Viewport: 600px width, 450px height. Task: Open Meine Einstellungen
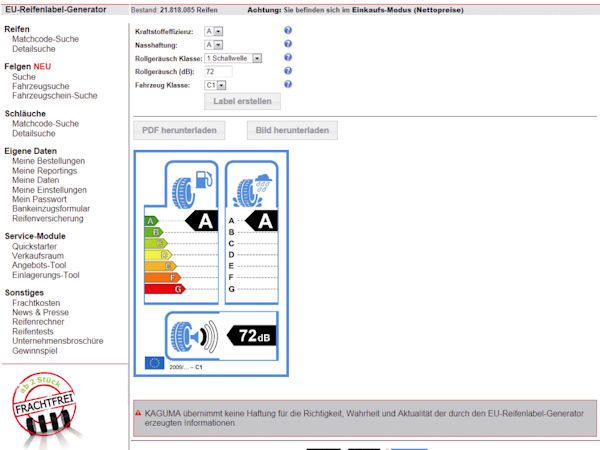tap(49, 190)
